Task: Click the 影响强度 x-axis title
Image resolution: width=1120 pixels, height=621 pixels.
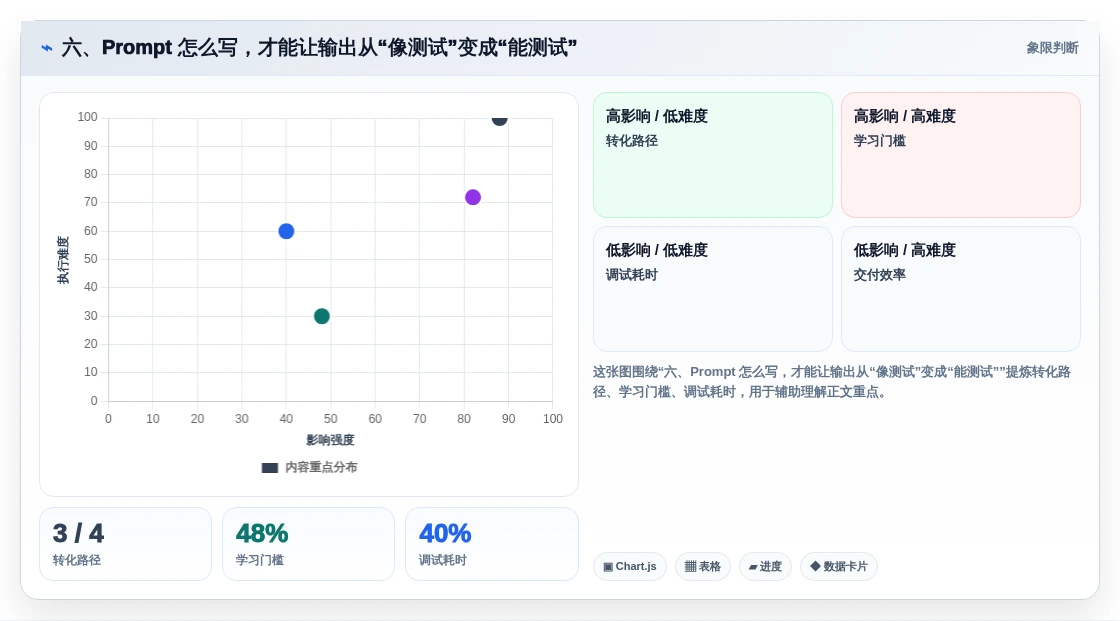Action: [x=330, y=440]
